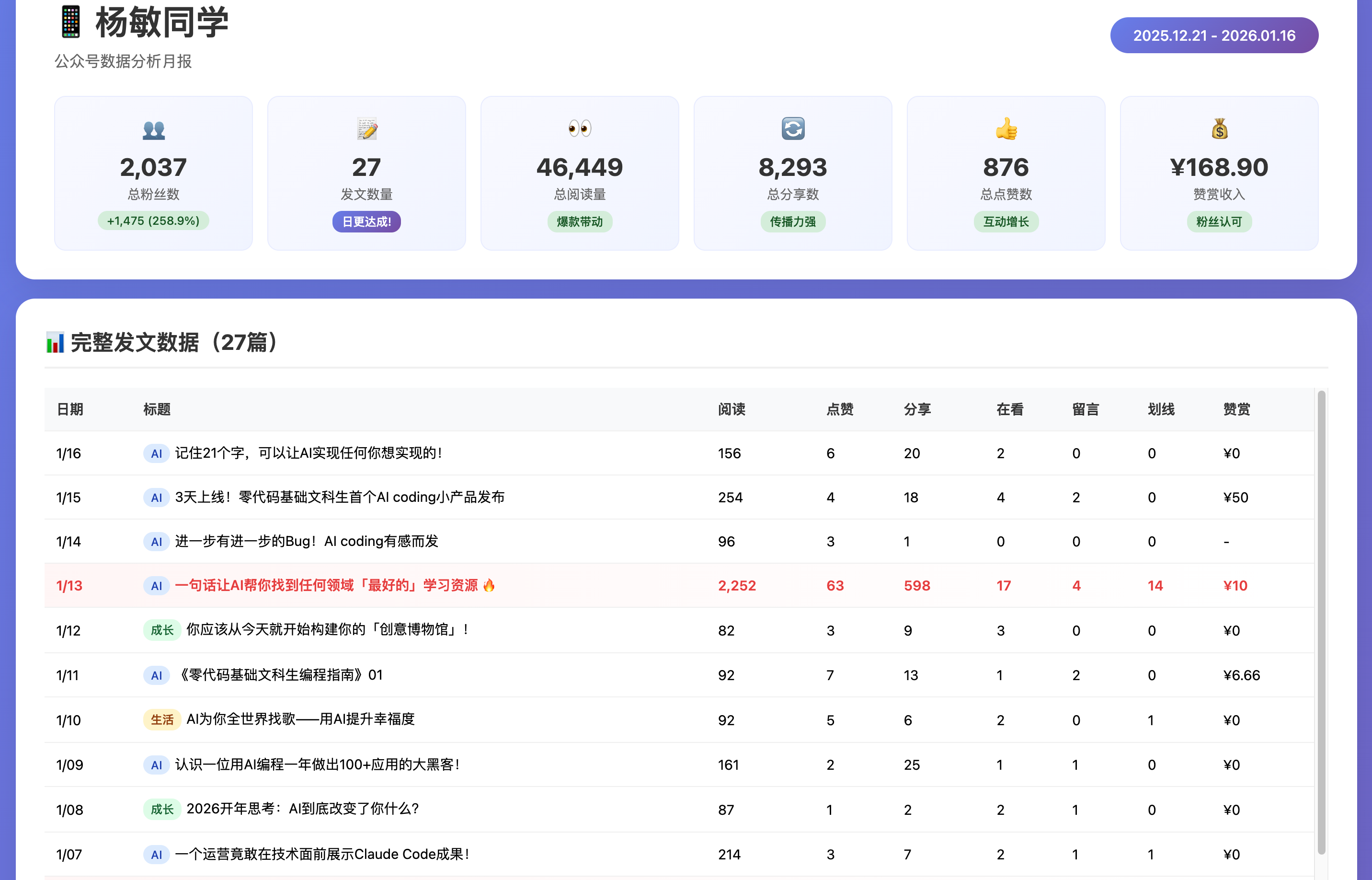
Task: Click the two-people icon above 2,037
Action: click(154, 130)
